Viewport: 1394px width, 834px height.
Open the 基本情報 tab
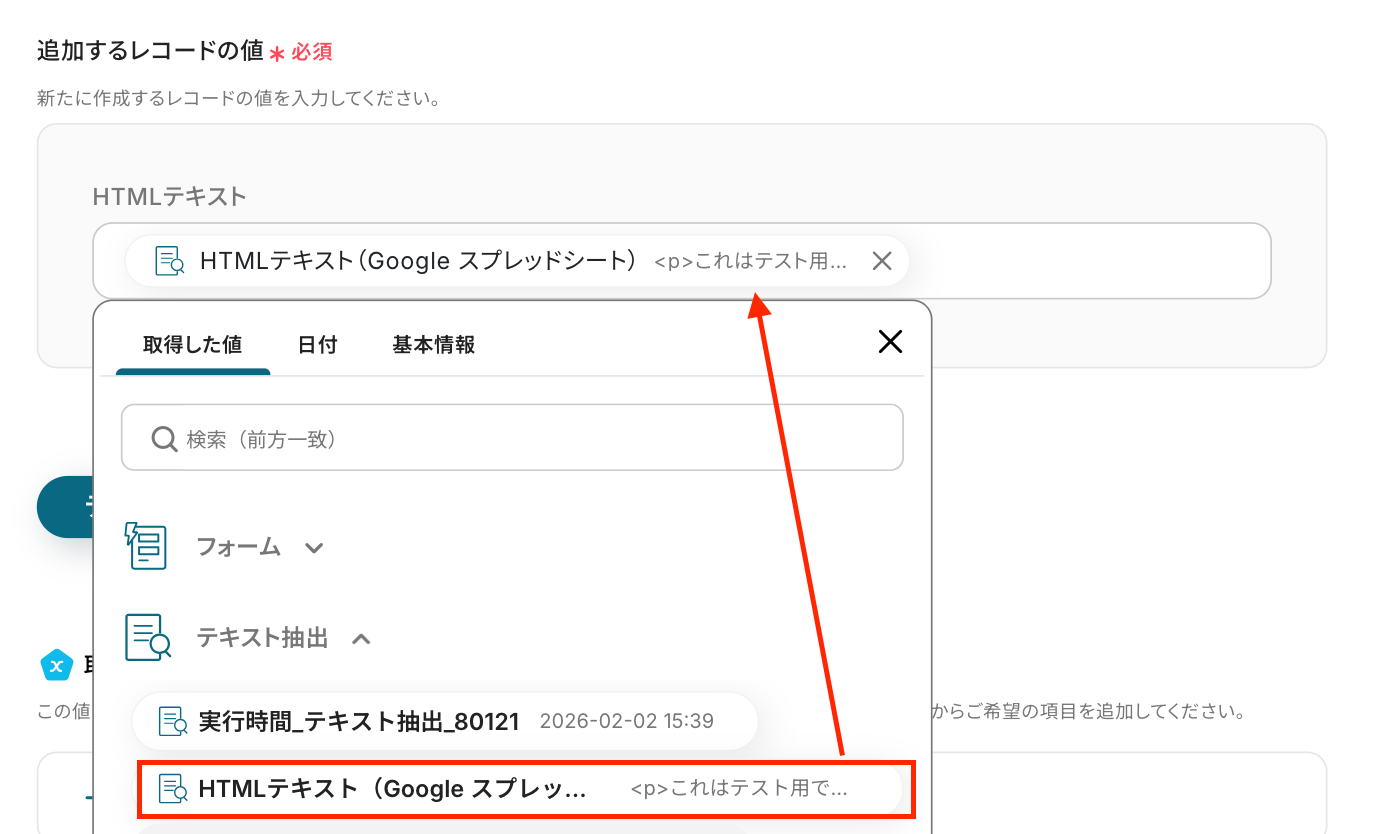434,345
